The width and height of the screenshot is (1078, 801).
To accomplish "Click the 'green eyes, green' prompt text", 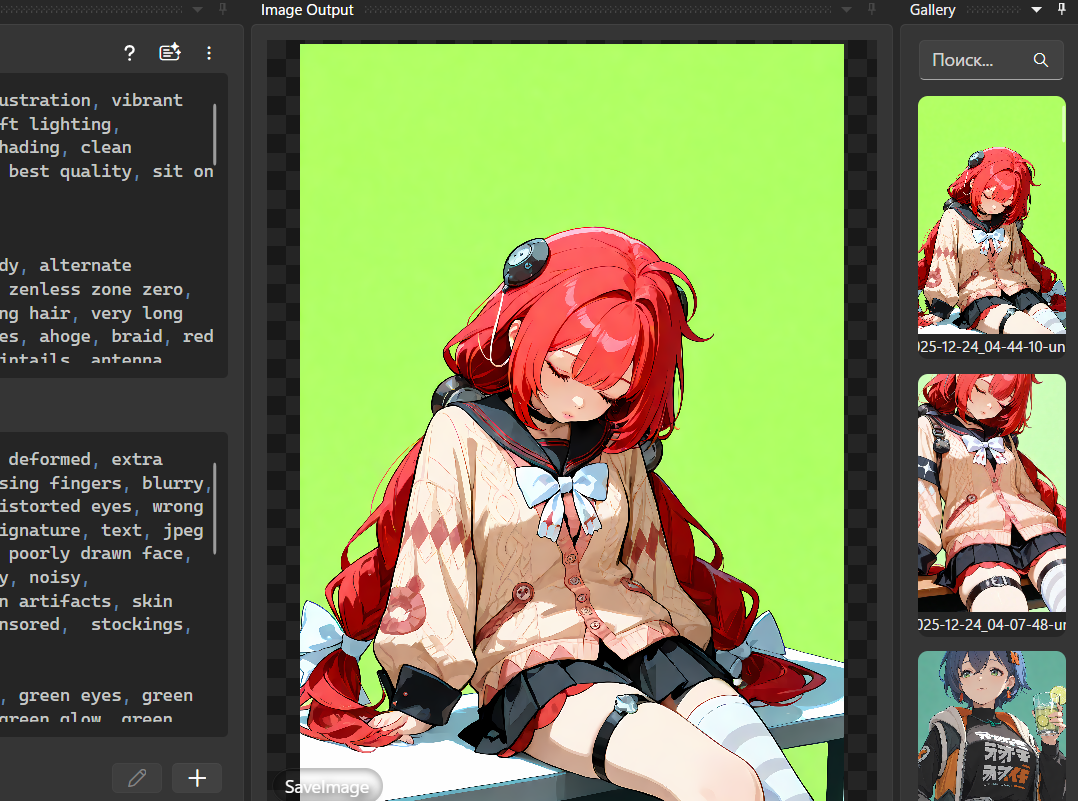I will pos(105,696).
